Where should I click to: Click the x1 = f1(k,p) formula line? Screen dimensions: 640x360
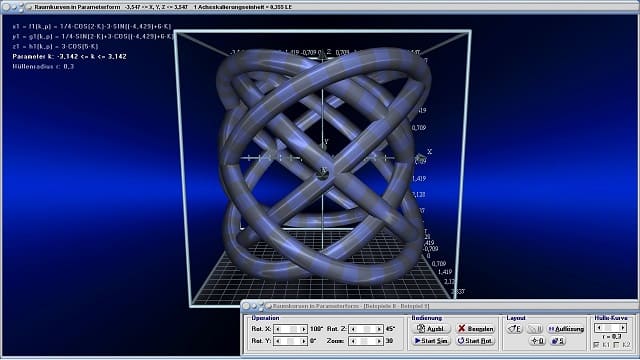coord(92,27)
